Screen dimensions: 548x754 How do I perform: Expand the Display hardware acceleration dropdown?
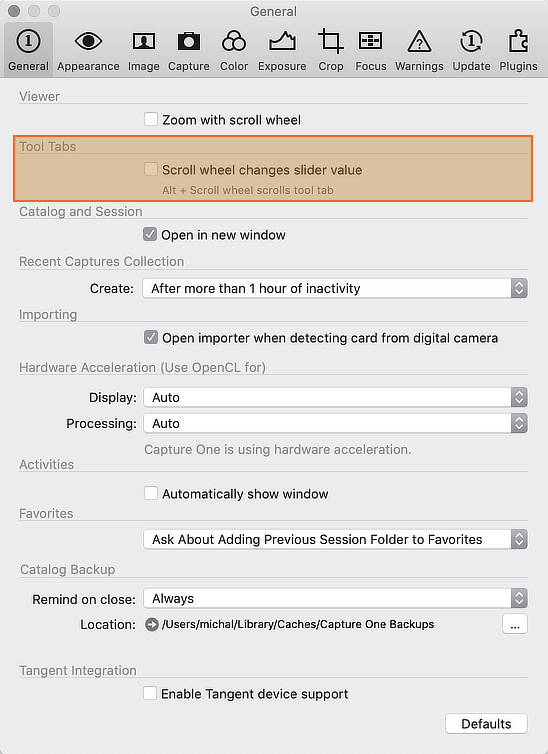coord(335,397)
